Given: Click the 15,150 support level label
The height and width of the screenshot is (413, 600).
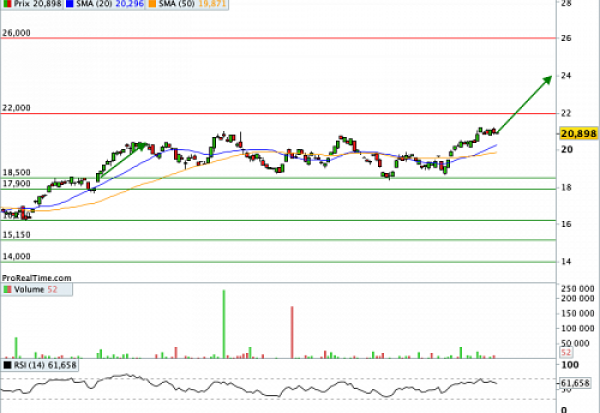Looking at the screenshot, I should tap(16, 235).
